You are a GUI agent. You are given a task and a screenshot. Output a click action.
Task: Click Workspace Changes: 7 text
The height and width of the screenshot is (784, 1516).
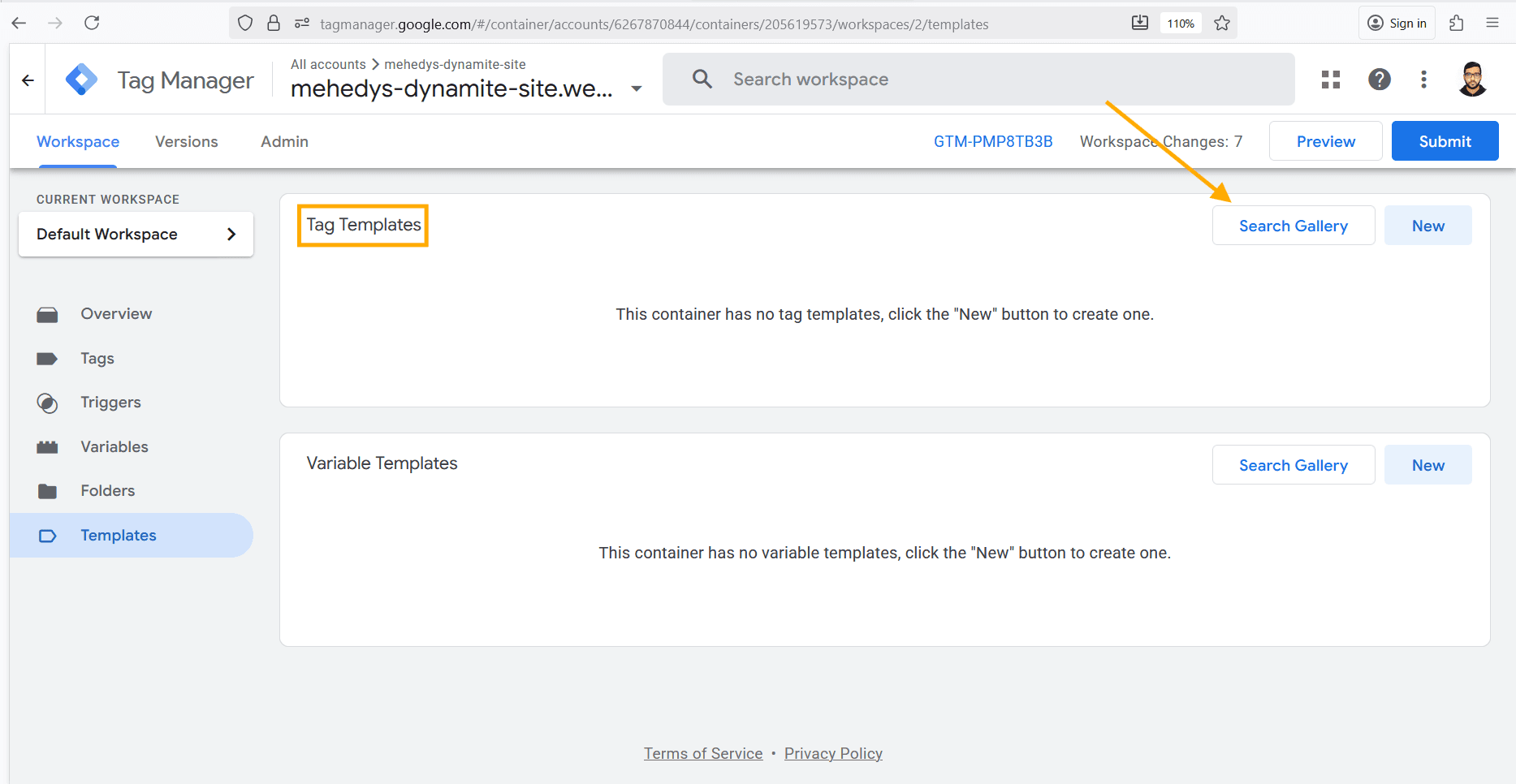1161,141
